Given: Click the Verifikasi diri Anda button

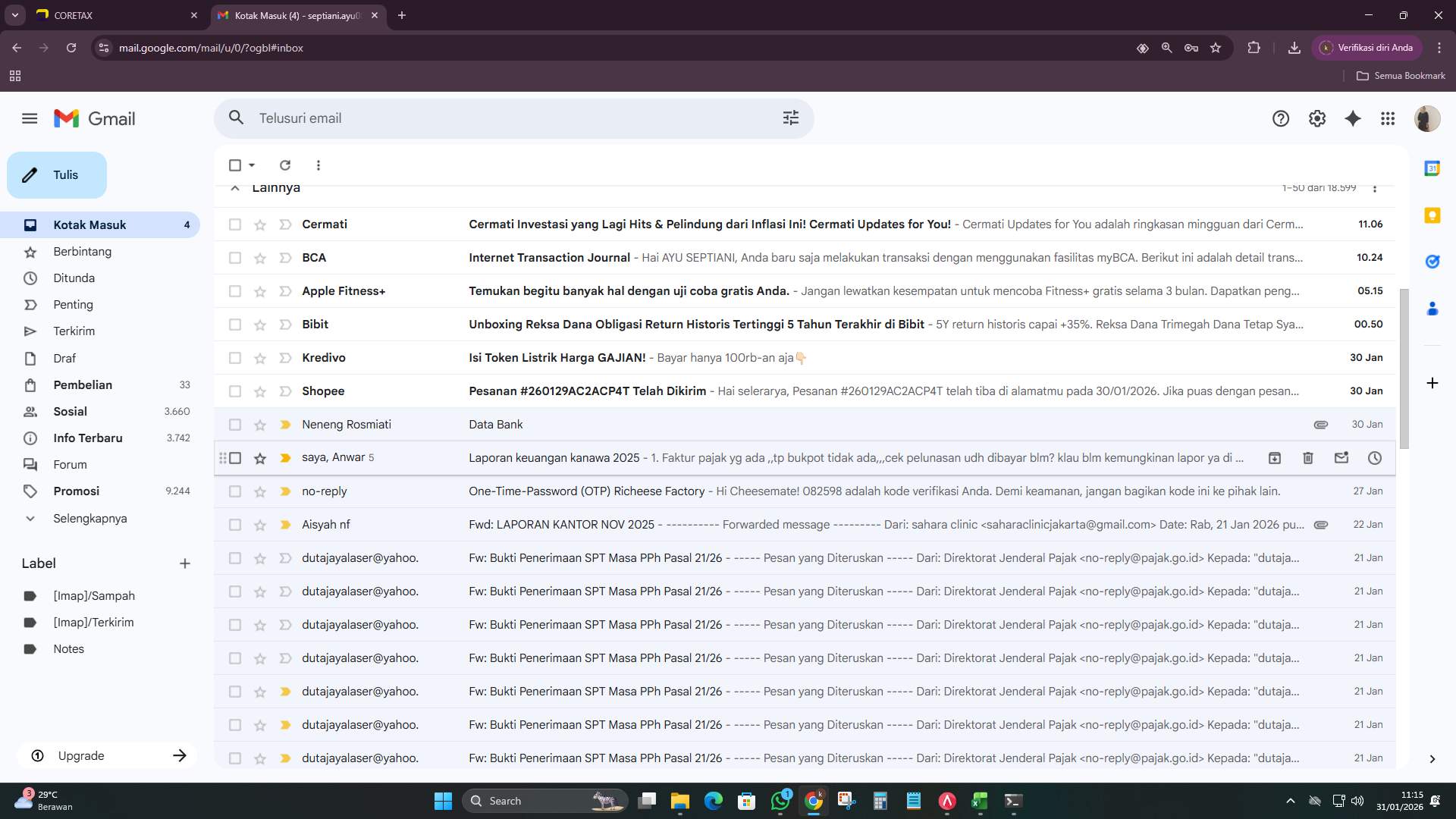Looking at the screenshot, I should (1368, 47).
